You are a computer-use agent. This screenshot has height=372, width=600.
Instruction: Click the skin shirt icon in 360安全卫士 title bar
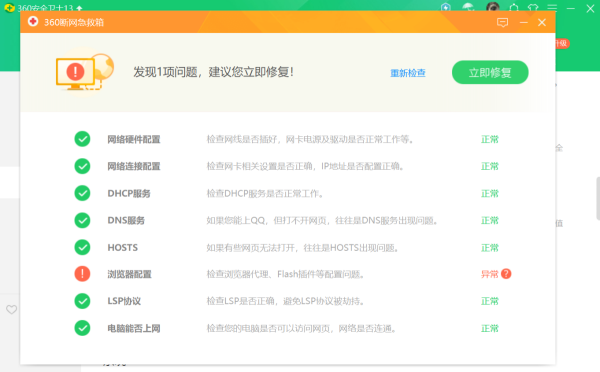(533, 8)
